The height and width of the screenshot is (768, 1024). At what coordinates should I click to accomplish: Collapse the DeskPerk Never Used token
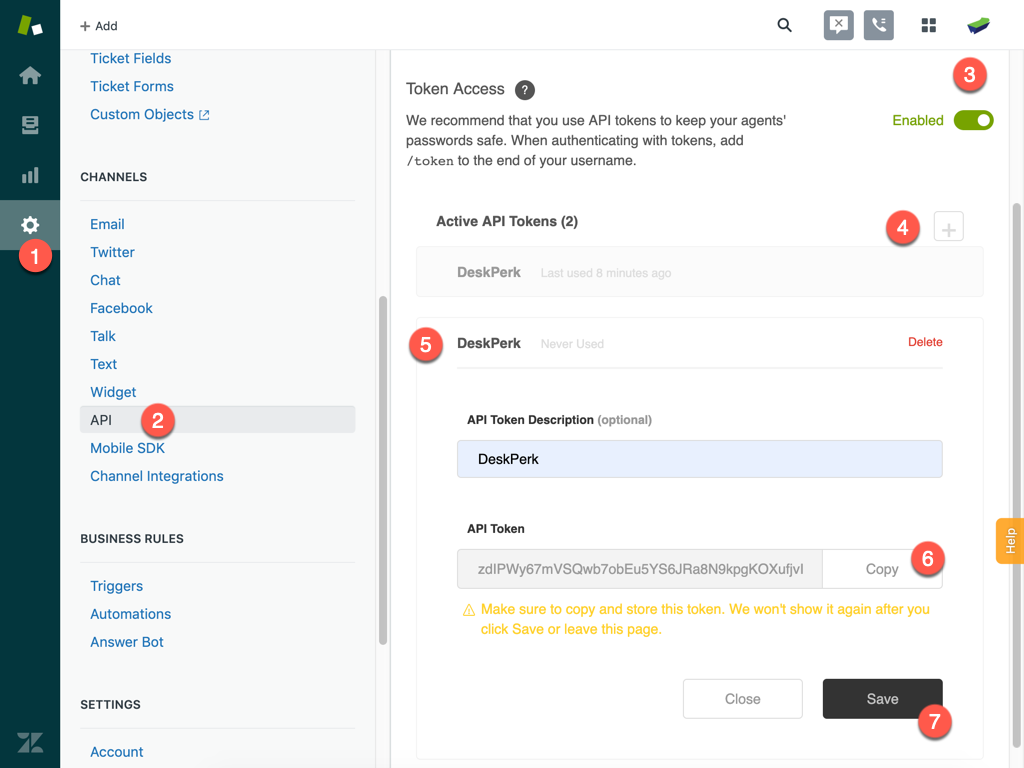point(489,343)
